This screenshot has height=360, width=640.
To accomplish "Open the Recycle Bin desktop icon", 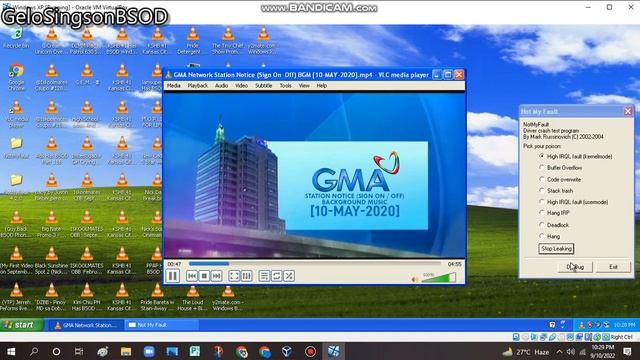I will click(x=16, y=38).
